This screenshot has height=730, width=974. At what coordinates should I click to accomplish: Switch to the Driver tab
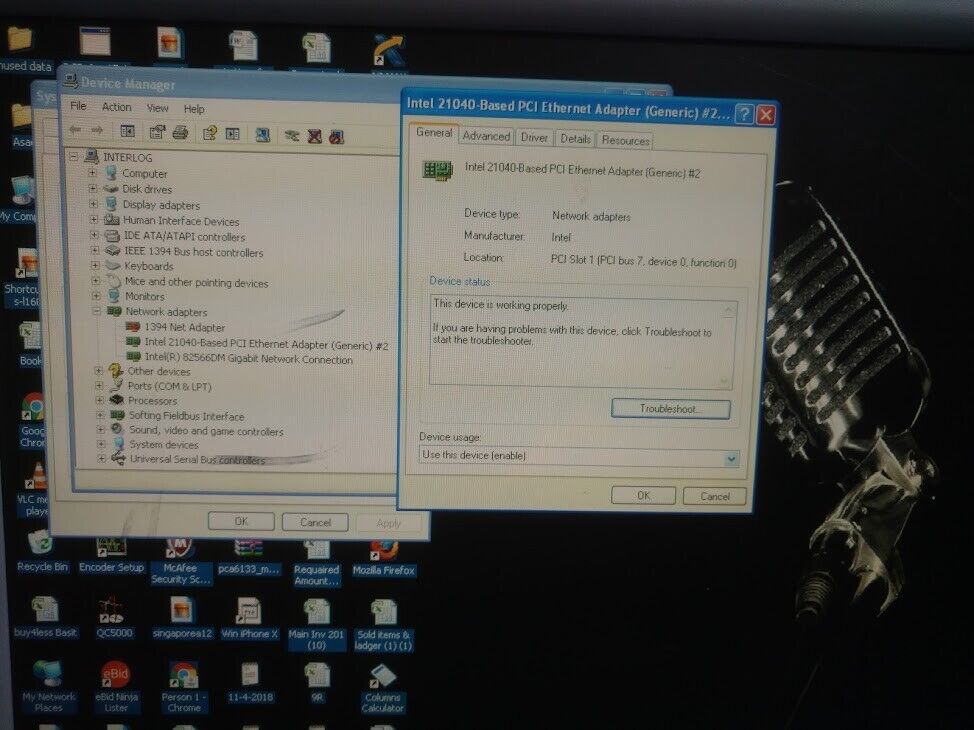pyautogui.click(x=534, y=137)
